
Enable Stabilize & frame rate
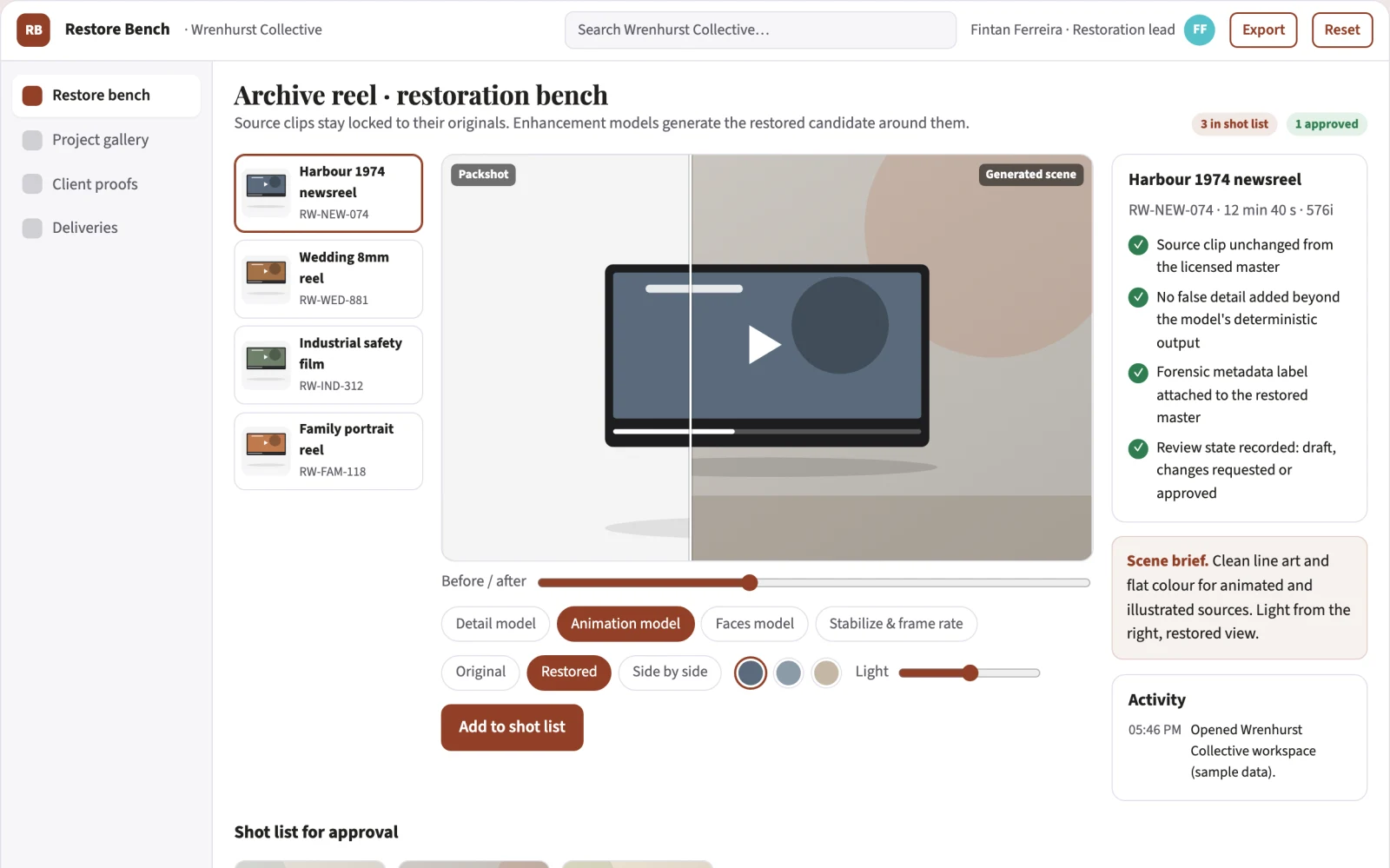point(896,624)
